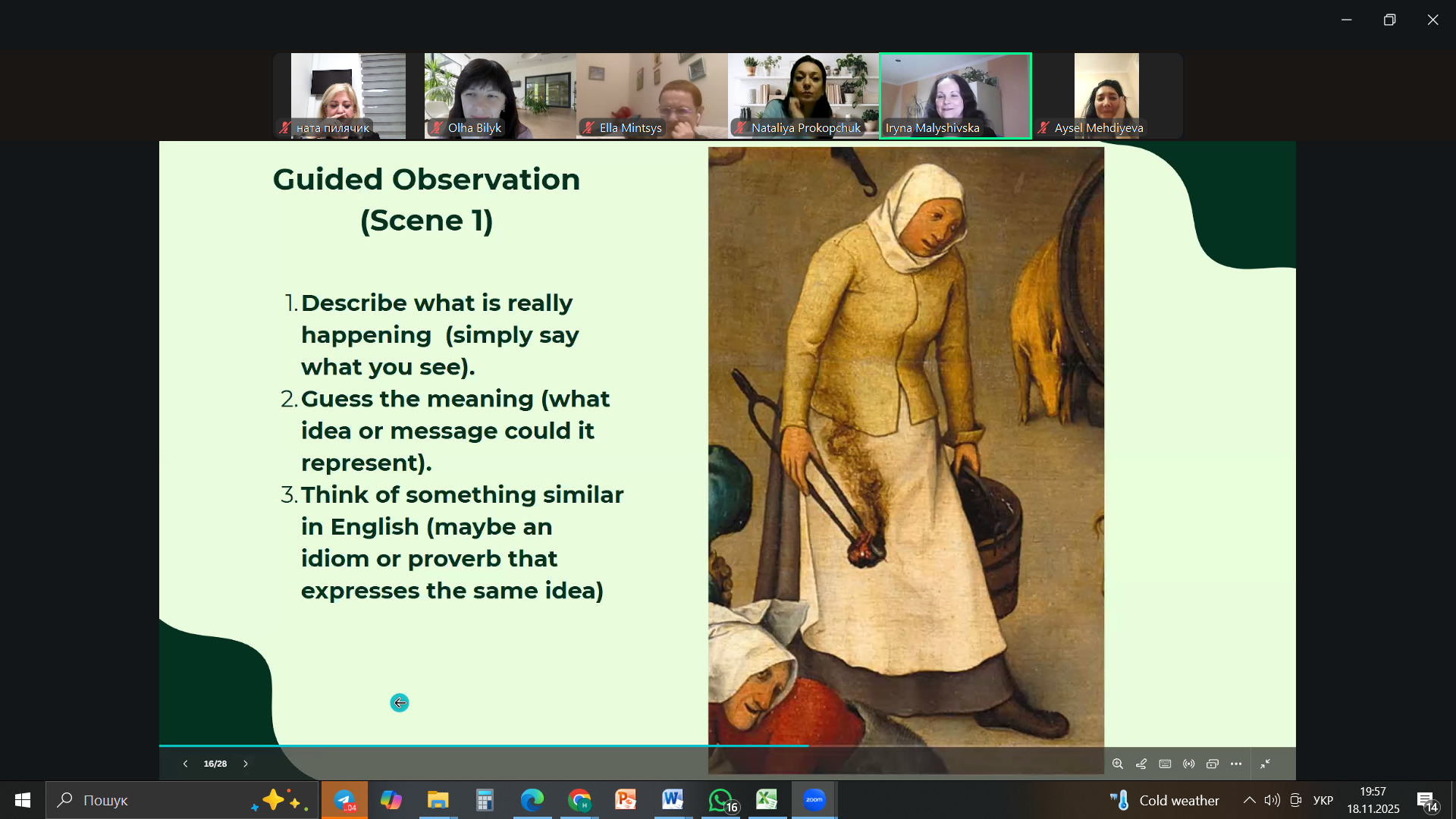Image resolution: width=1456 pixels, height=819 pixels.
Task: Click the live broadcast icon
Action: (1188, 764)
